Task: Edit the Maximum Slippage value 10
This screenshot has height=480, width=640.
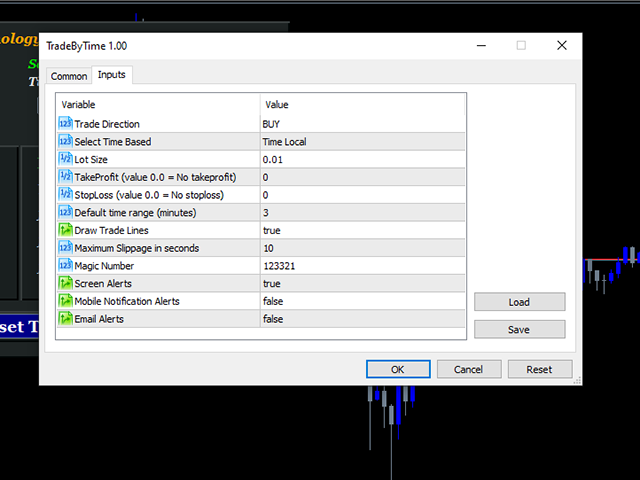Action: 363,248
